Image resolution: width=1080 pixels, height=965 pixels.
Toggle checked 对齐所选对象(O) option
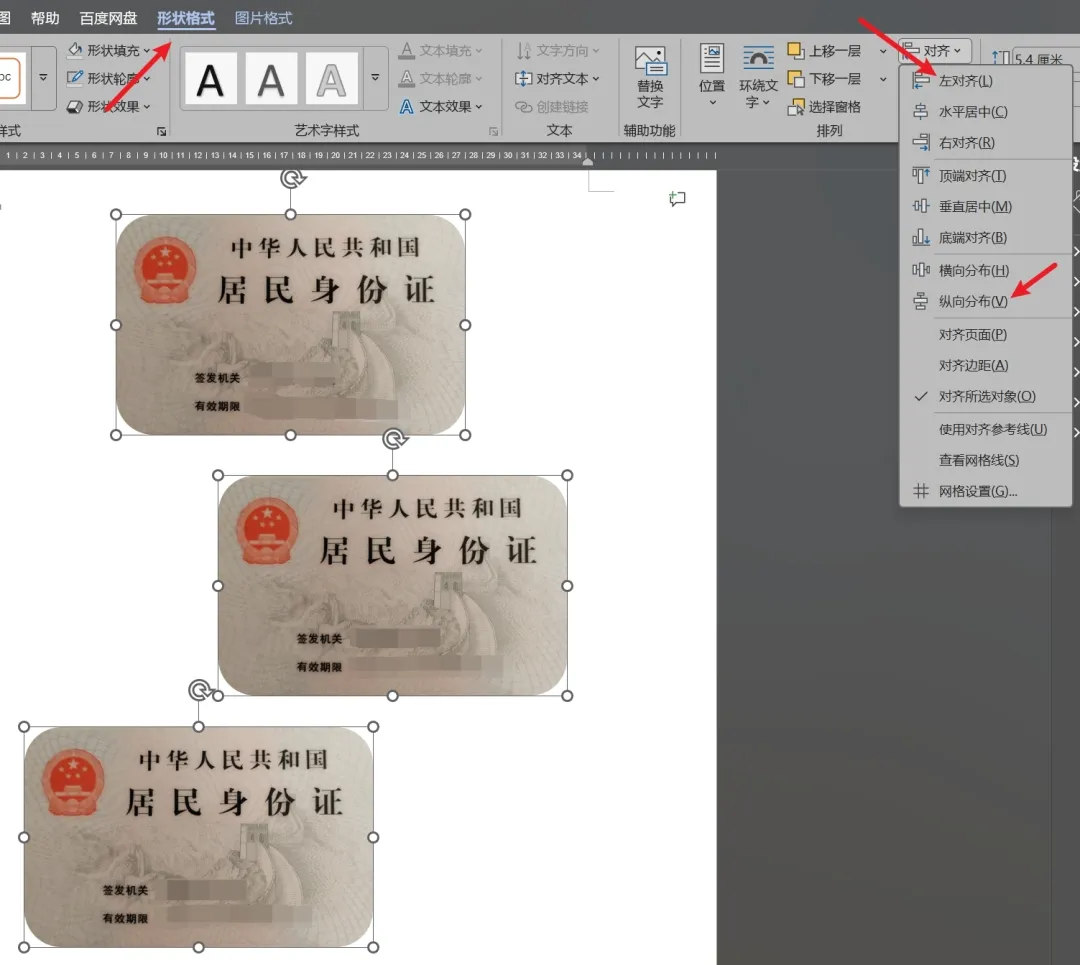[x=986, y=397]
